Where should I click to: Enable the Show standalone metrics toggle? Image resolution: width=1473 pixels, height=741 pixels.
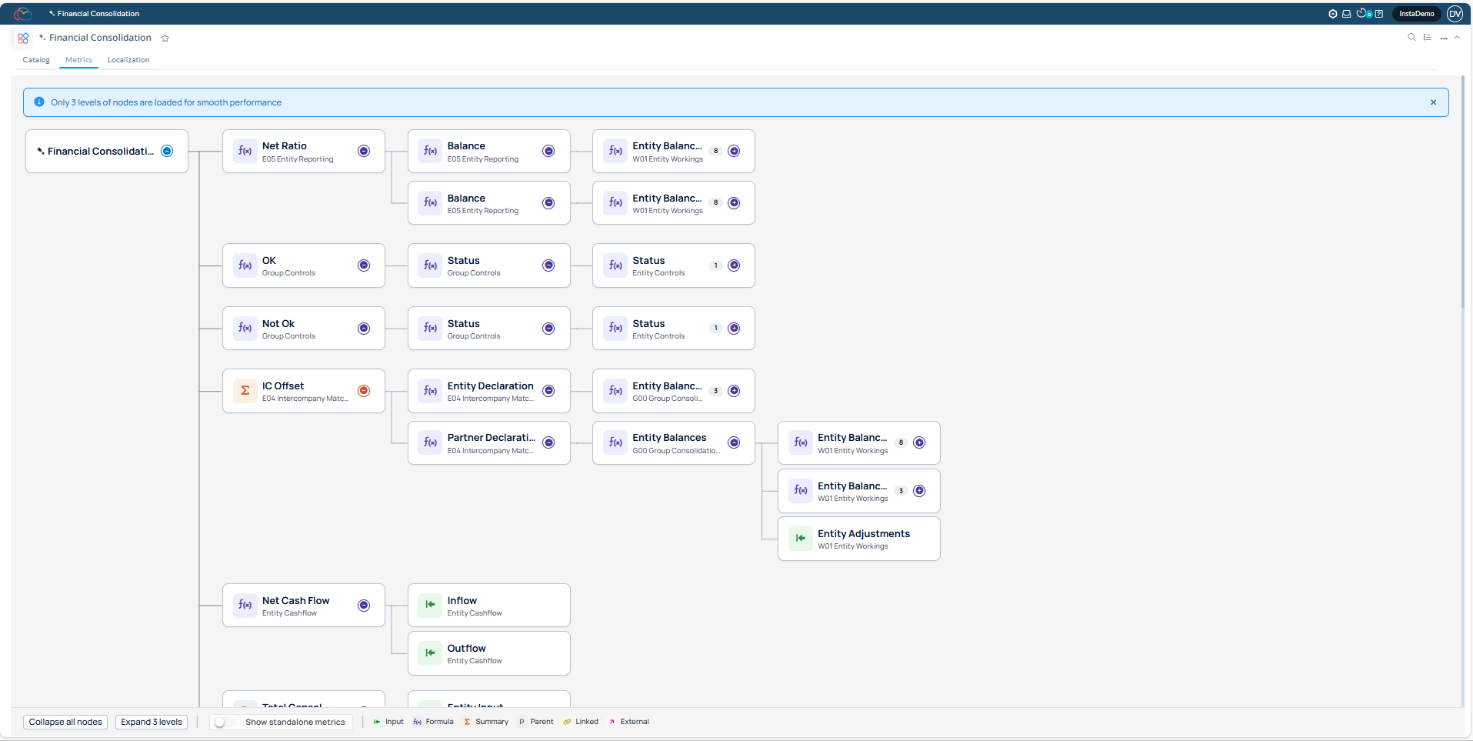pos(222,721)
